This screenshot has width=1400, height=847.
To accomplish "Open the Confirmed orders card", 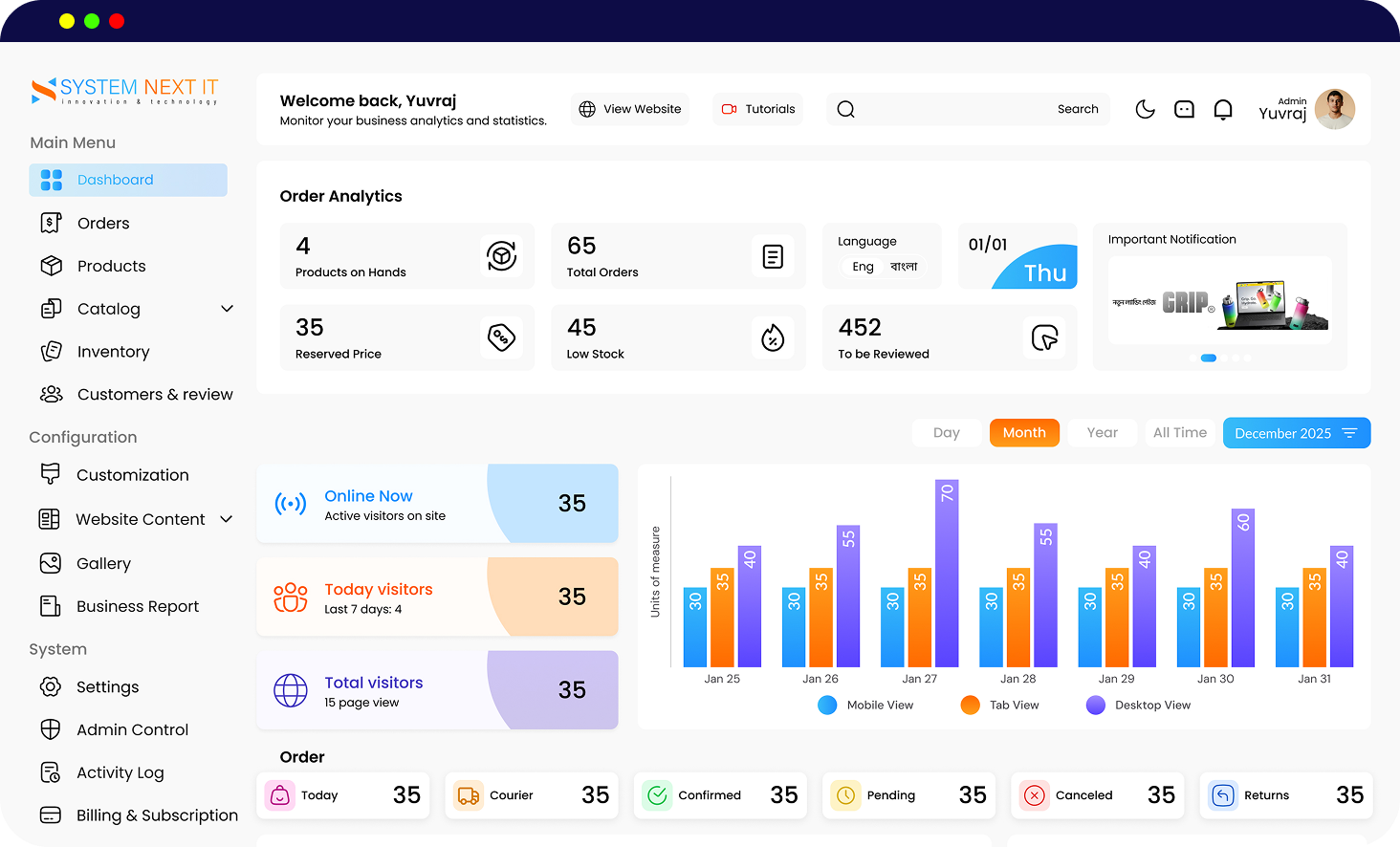I will pyautogui.click(x=719, y=795).
